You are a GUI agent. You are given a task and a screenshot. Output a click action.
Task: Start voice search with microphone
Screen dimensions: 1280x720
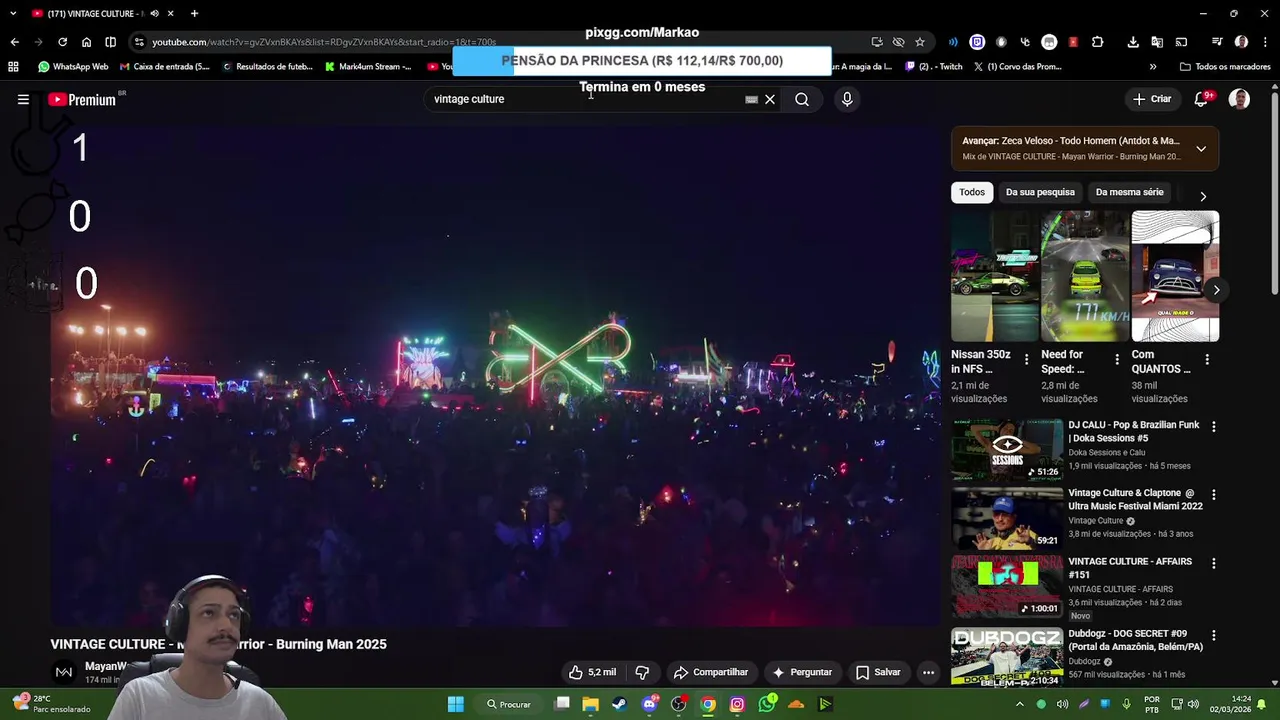click(x=847, y=99)
